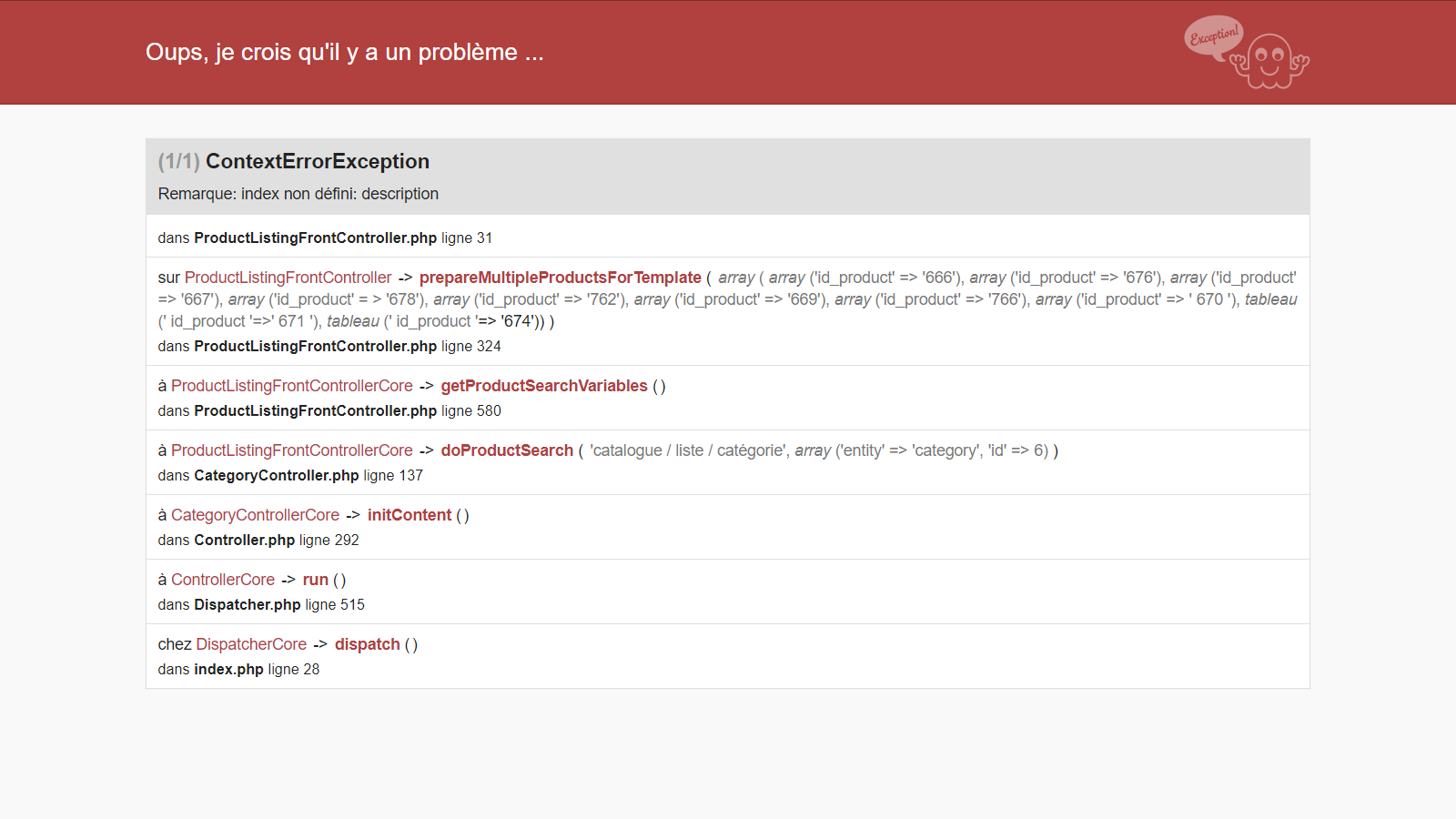Click ProductListingFrontControllerCore before getProductSearchVariables
1456x819 pixels.
pyautogui.click(x=292, y=386)
